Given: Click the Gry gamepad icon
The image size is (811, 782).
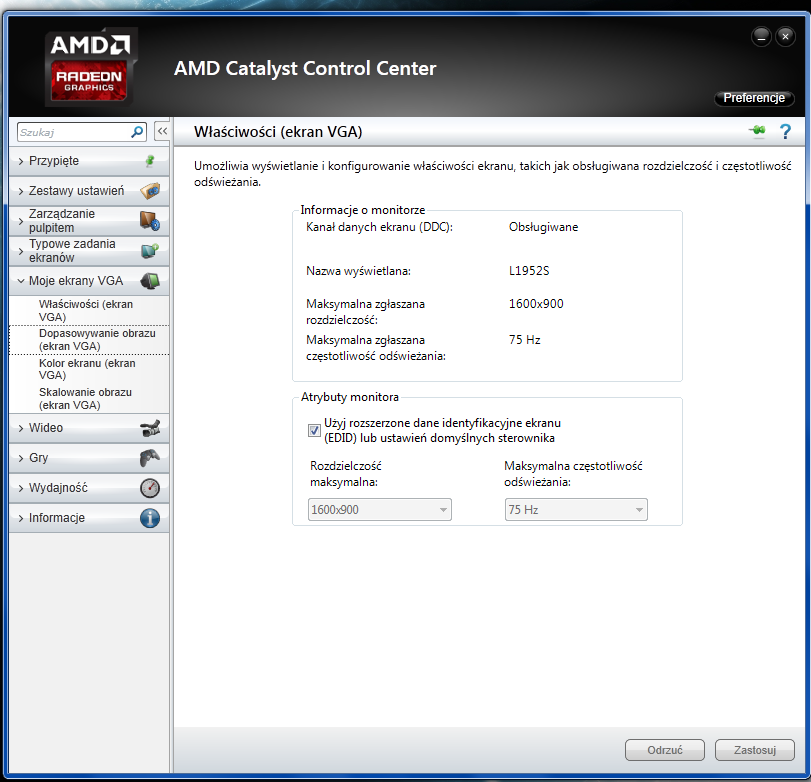Looking at the screenshot, I should coord(150,458).
